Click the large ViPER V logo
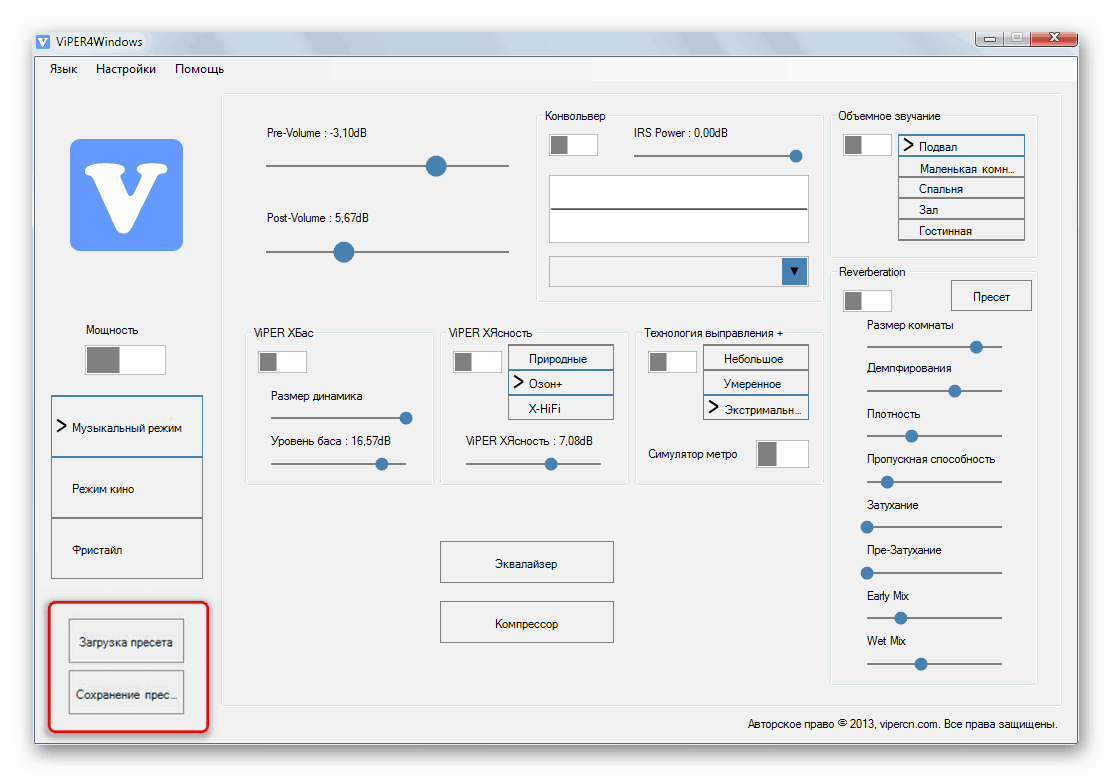Viewport: 1112px width, 778px height. click(126, 195)
